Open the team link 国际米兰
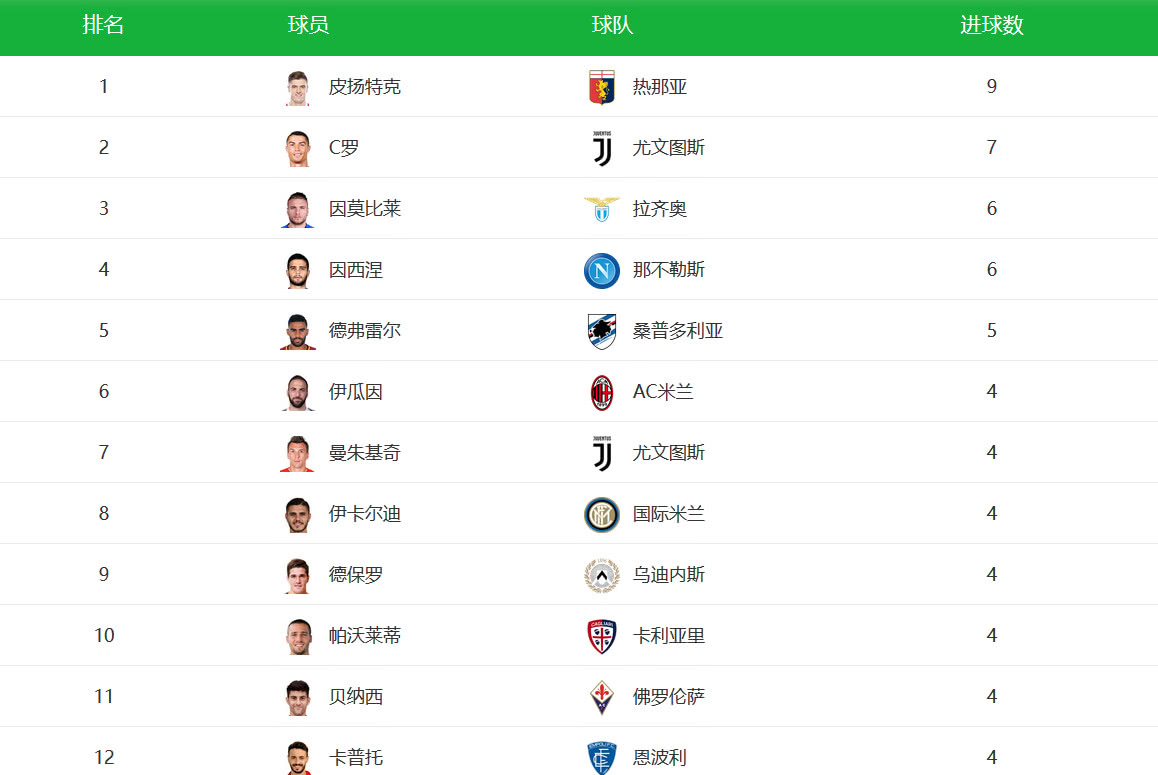 [669, 514]
